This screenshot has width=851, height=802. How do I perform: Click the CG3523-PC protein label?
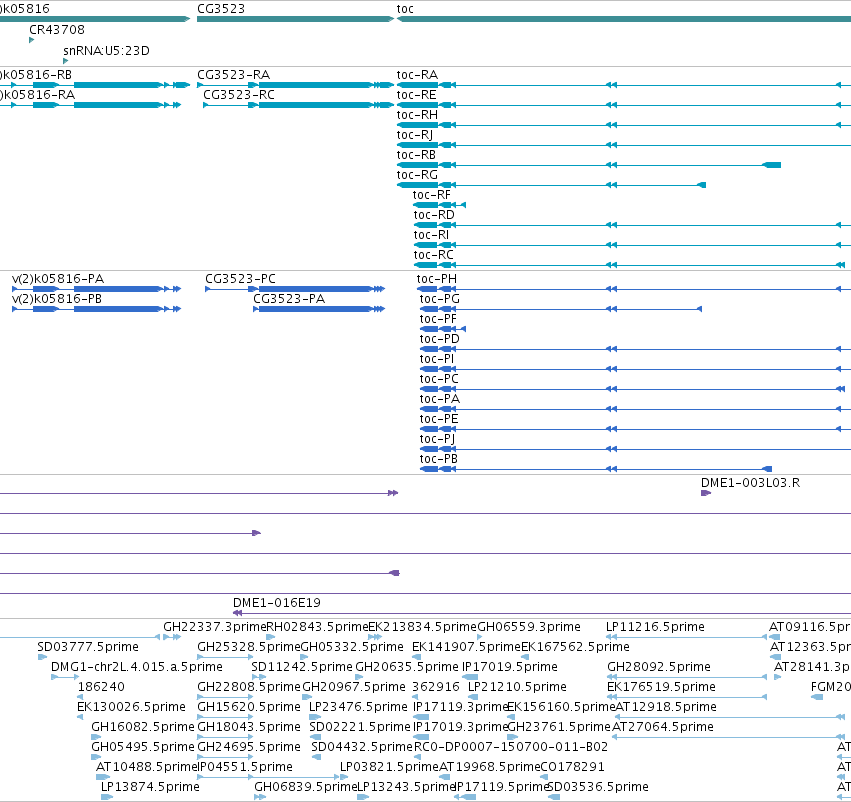240,279
